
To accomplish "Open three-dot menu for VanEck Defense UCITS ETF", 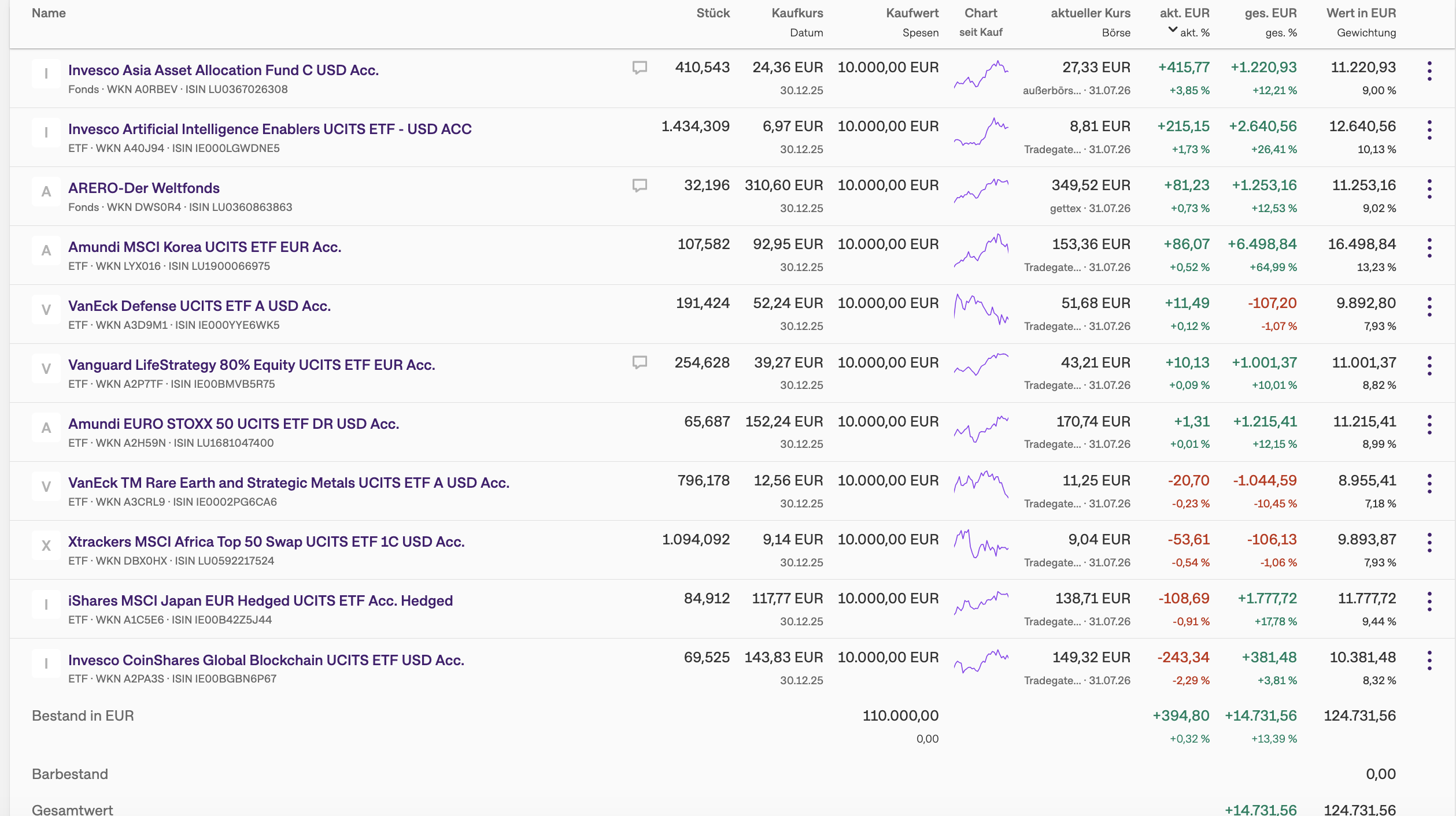I will pyautogui.click(x=1429, y=307).
